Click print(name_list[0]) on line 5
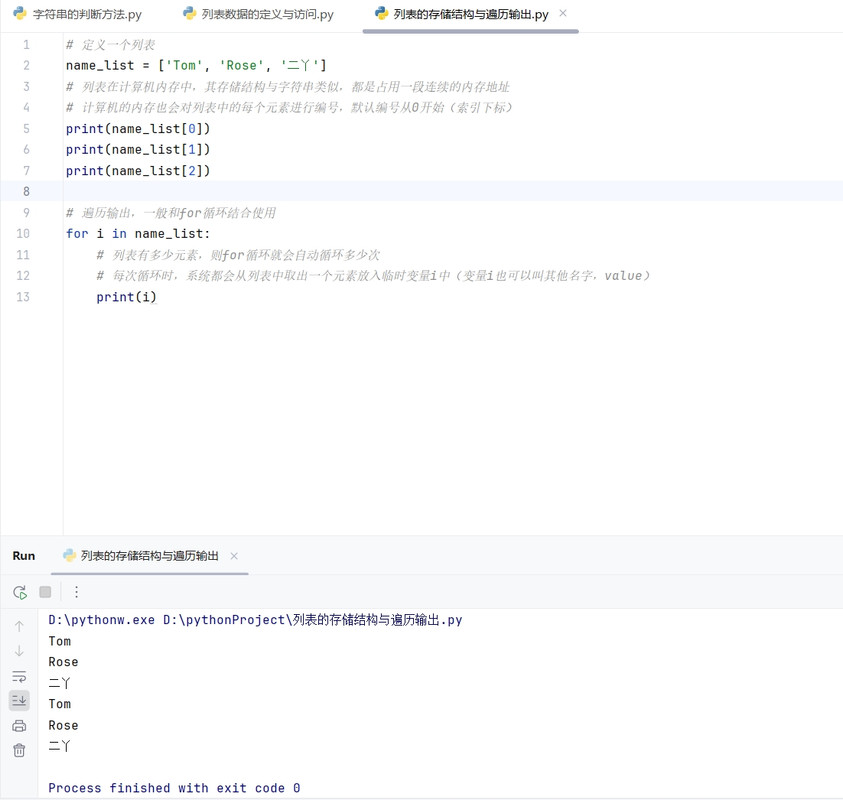Image resolution: width=843 pixels, height=800 pixels. (x=138, y=129)
